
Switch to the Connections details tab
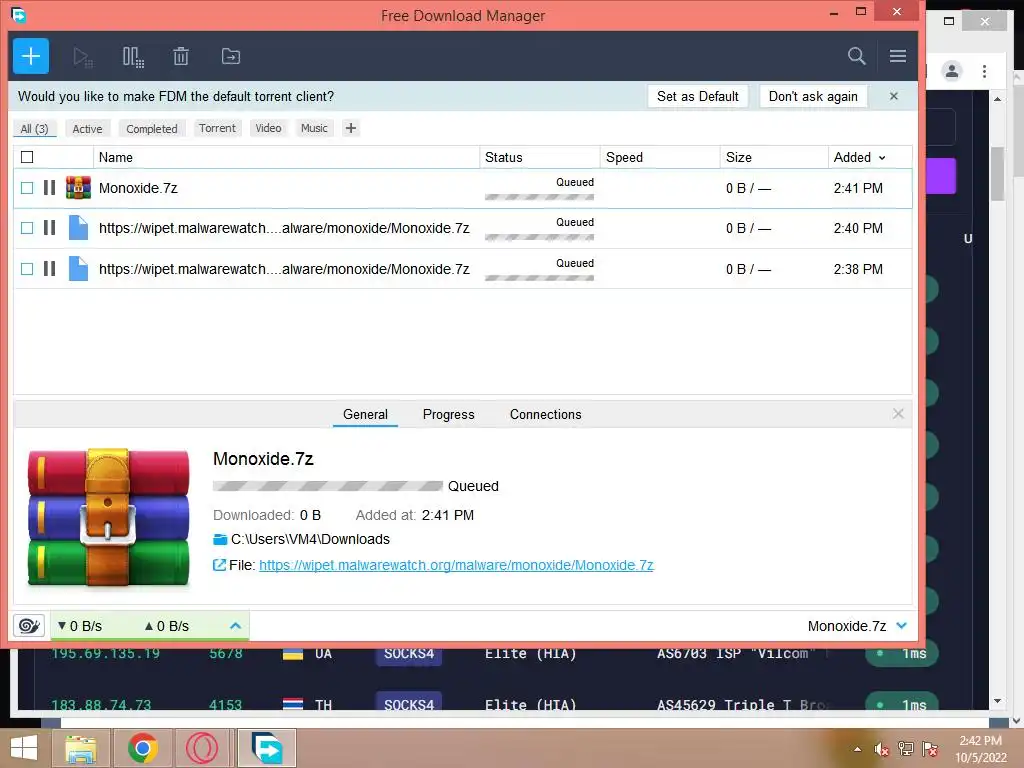(545, 415)
